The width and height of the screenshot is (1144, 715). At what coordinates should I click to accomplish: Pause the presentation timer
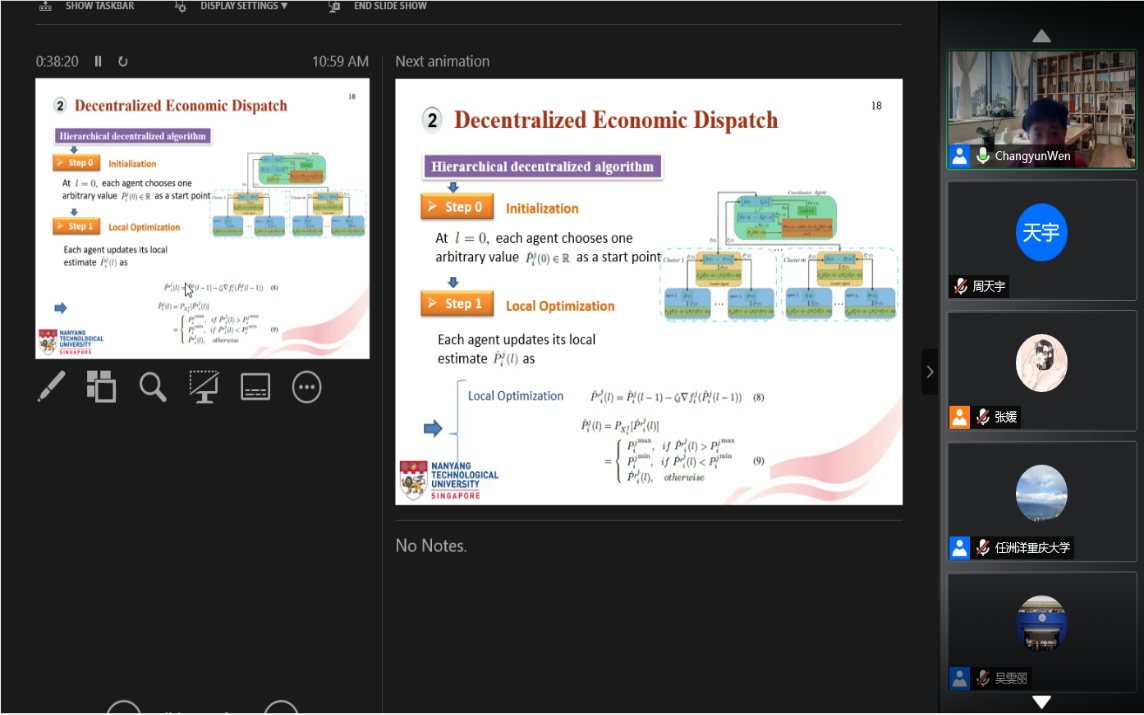pyautogui.click(x=98, y=61)
